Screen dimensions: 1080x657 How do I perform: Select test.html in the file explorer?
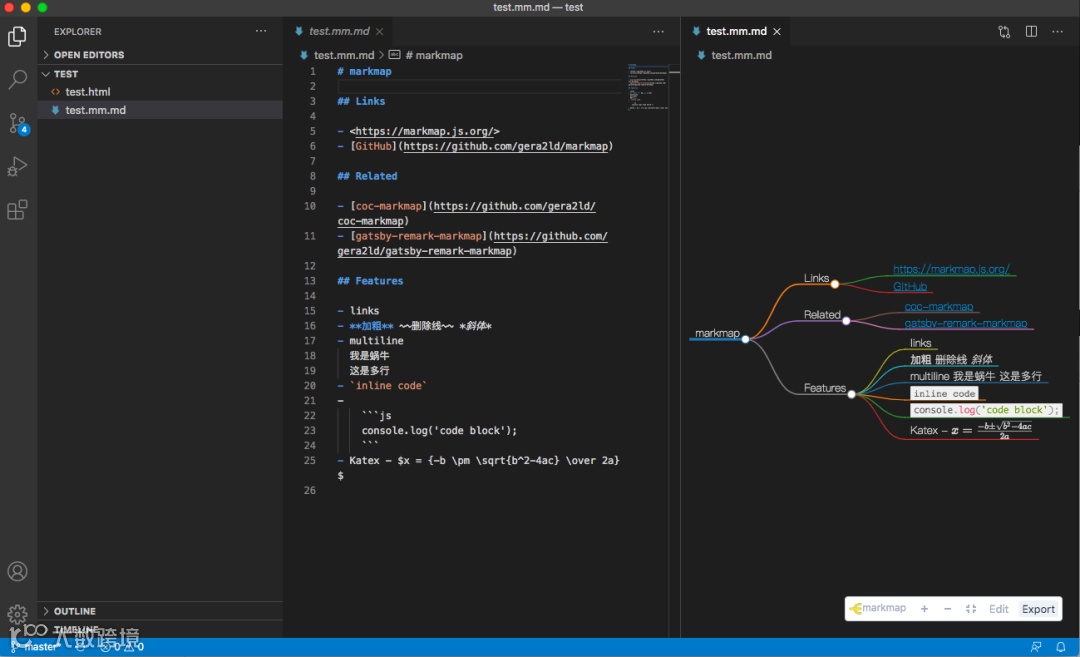point(88,92)
